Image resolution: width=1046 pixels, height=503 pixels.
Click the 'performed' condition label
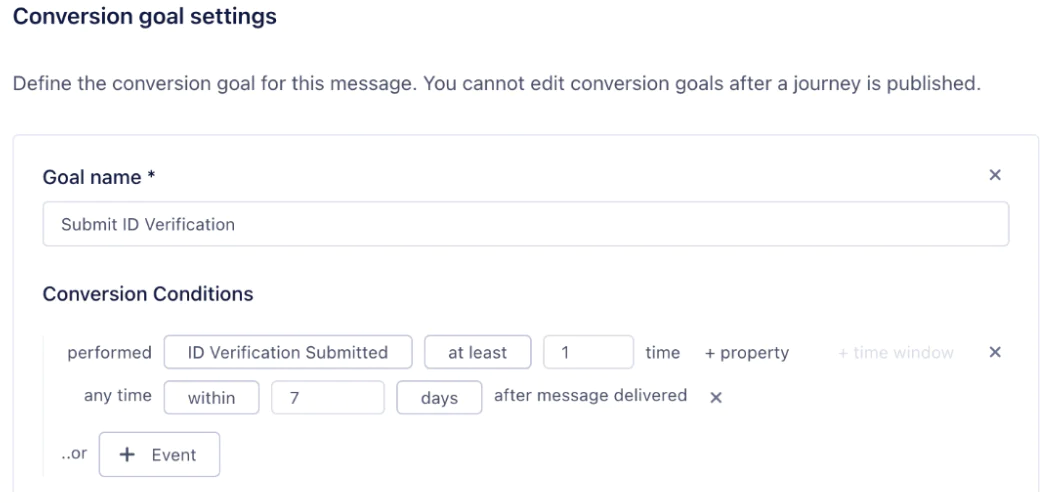coord(109,353)
